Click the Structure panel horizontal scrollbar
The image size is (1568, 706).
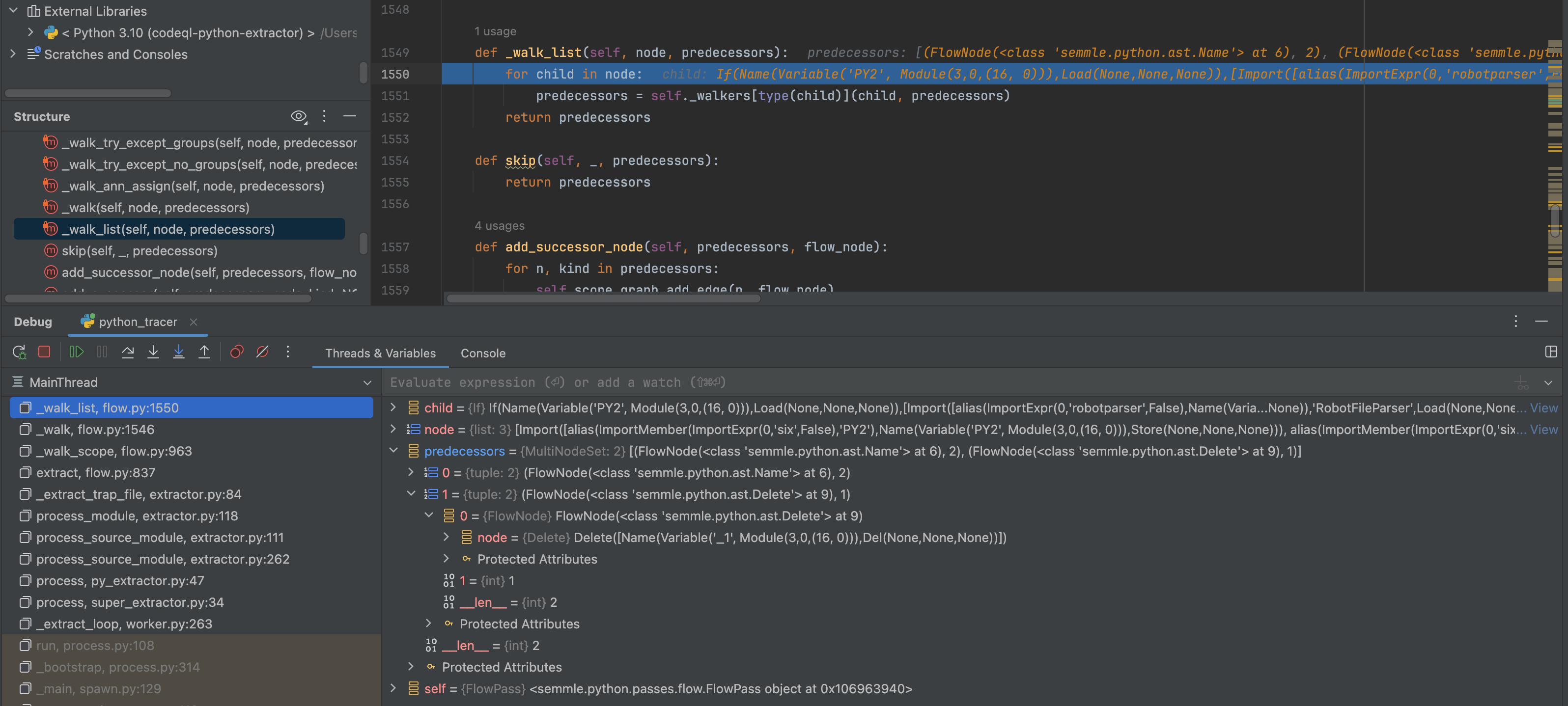(x=158, y=298)
